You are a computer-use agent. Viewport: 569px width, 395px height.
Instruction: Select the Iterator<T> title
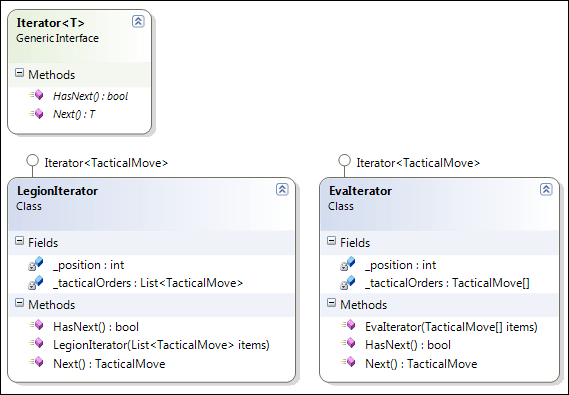(x=50, y=23)
